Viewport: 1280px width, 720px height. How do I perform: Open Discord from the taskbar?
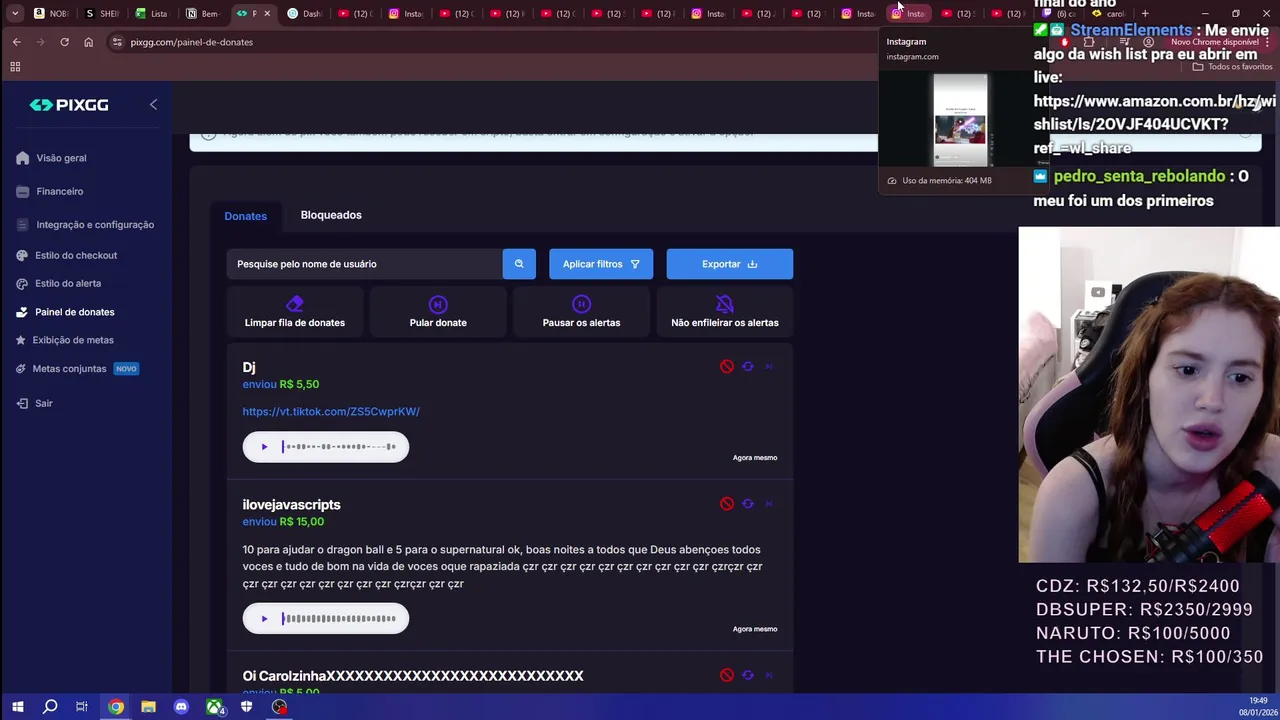[x=181, y=707]
